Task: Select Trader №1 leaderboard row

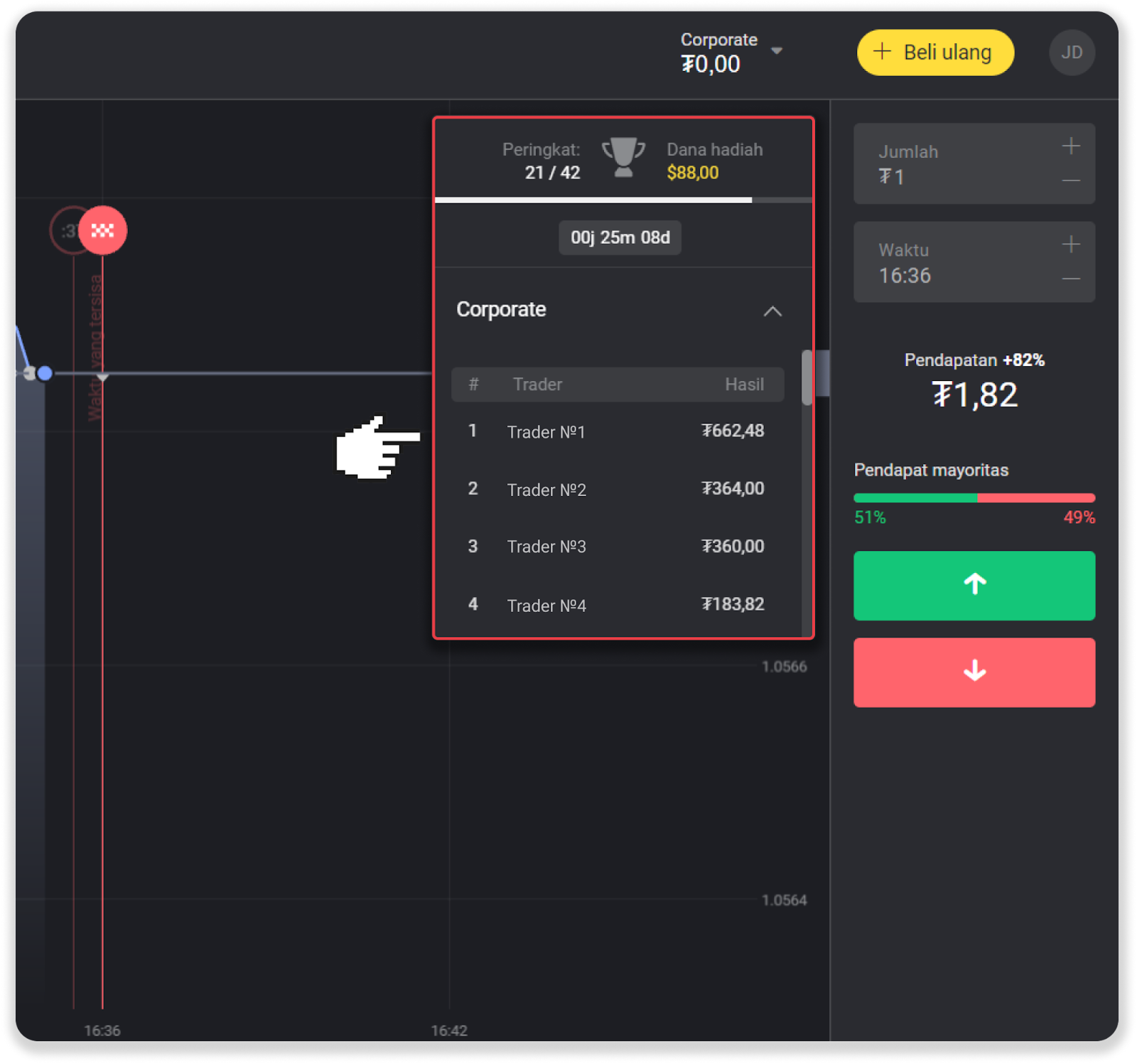Action: [x=617, y=431]
